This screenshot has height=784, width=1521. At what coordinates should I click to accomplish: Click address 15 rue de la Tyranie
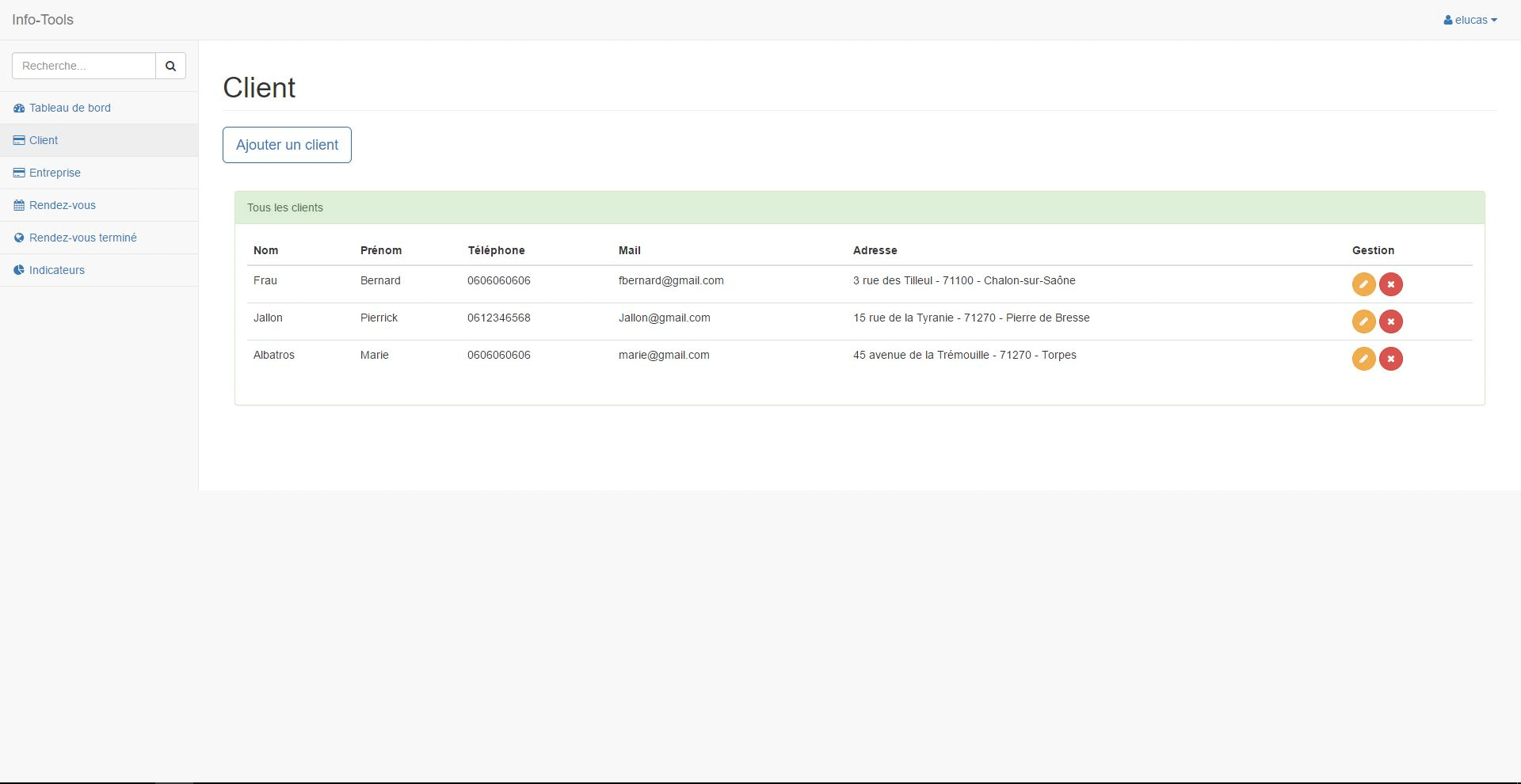[x=971, y=318]
